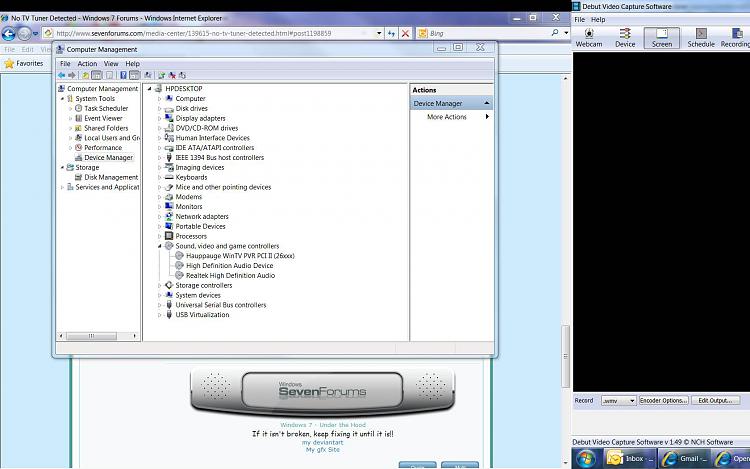Viewport: 750px width, 469px height.
Task: Open Computer Management Help menu
Action: 132,64
